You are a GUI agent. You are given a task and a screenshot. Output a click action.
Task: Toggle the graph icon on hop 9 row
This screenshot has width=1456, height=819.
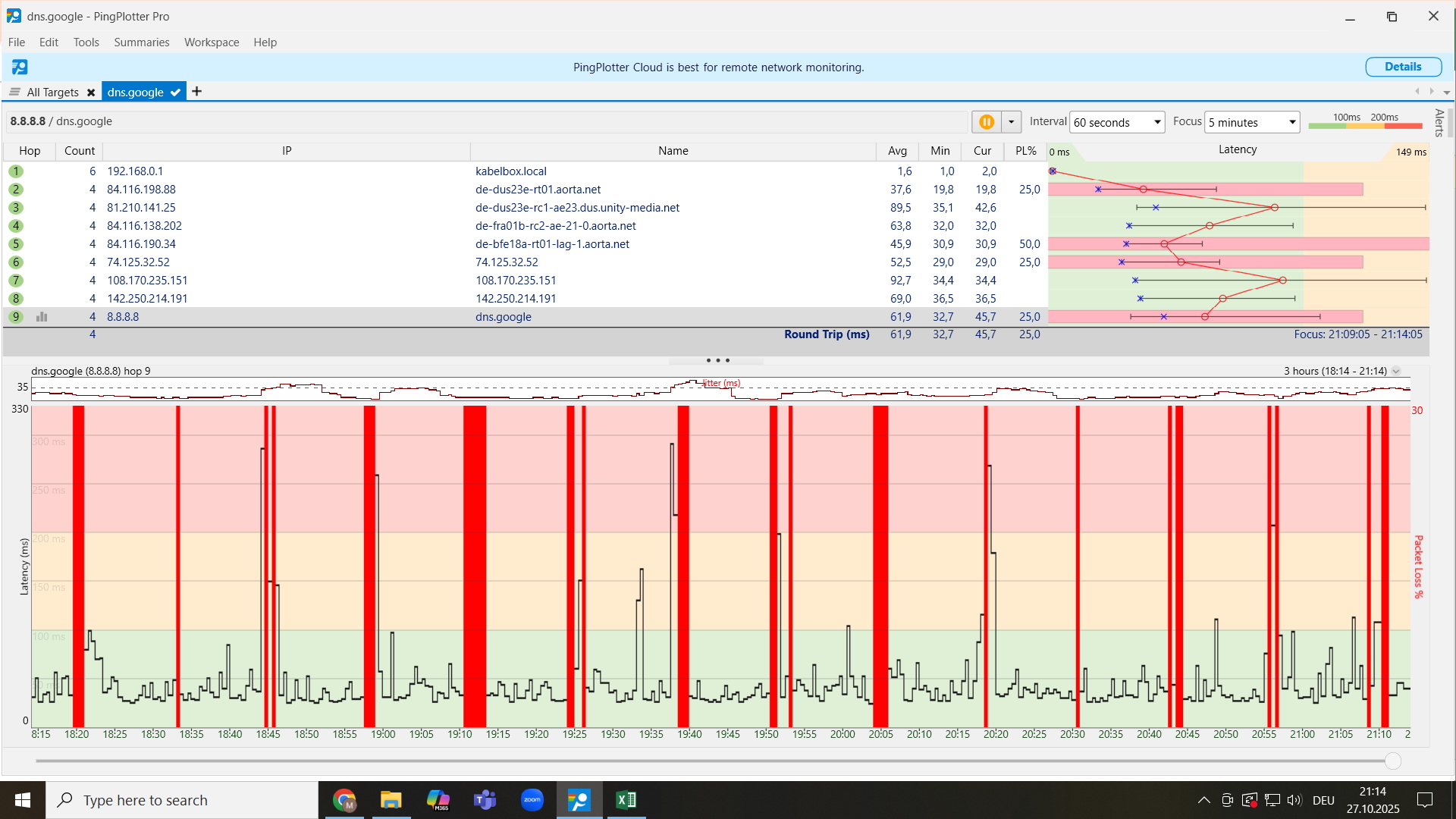42,317
